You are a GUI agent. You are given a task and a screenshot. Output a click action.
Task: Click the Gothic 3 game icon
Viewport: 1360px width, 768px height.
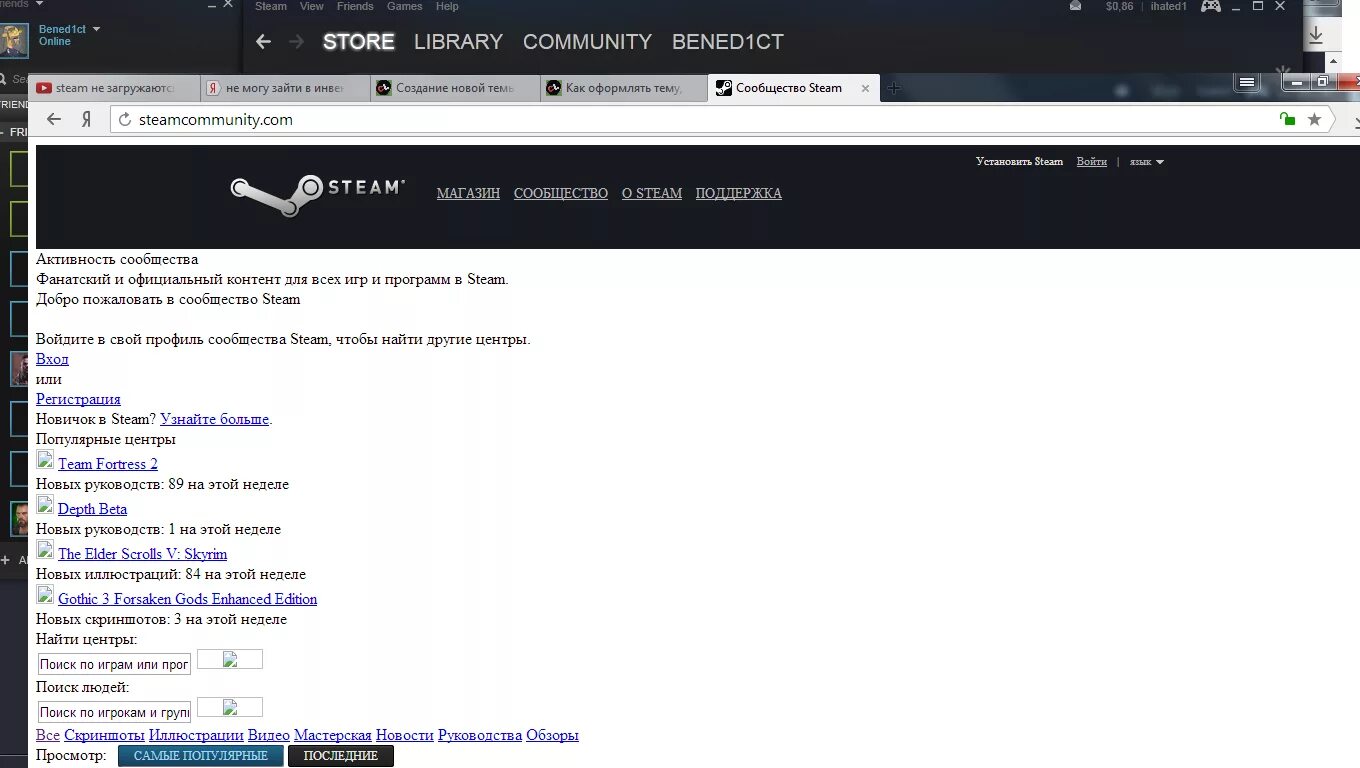[x=45, y=595]
